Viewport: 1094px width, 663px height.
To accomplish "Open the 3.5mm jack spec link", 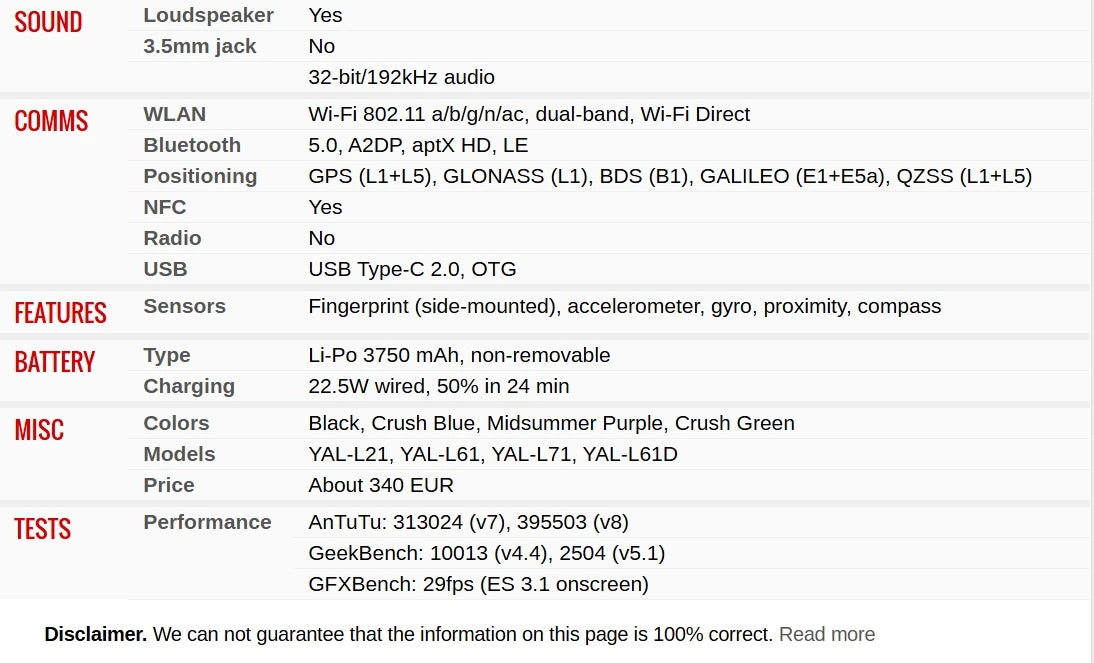I will [x=199, y=46].
